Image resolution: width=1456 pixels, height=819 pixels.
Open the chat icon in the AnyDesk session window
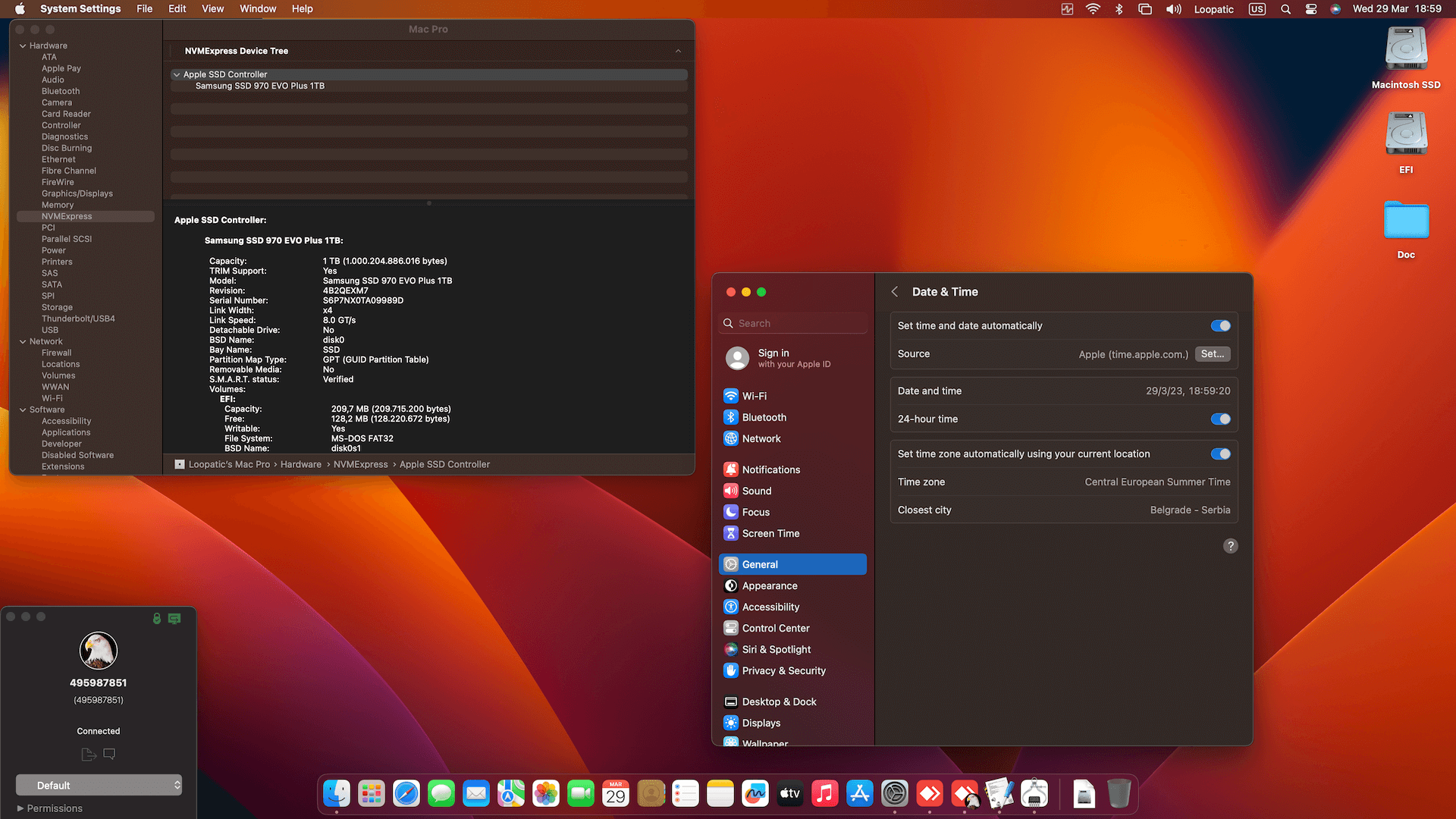pyautogui.click(x=108, y=754)
